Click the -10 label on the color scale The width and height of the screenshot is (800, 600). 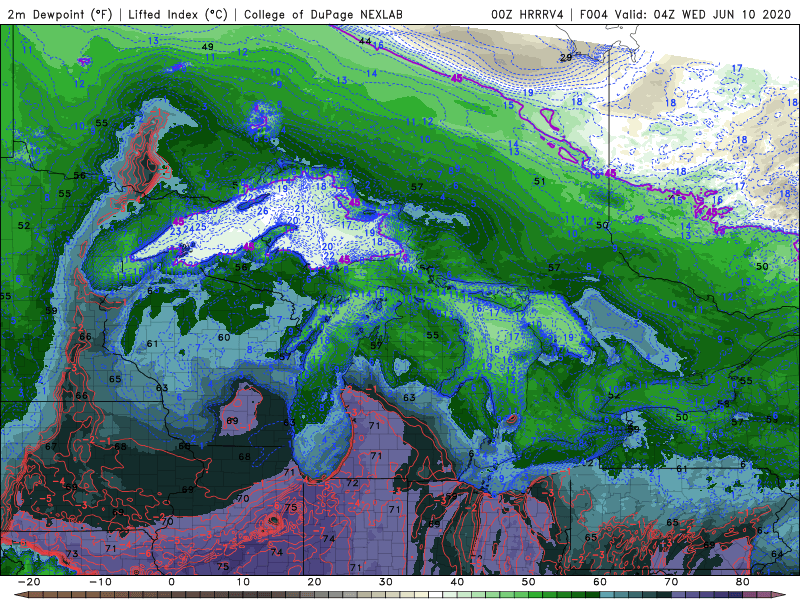pyautogui.click(x=100, y=582)
